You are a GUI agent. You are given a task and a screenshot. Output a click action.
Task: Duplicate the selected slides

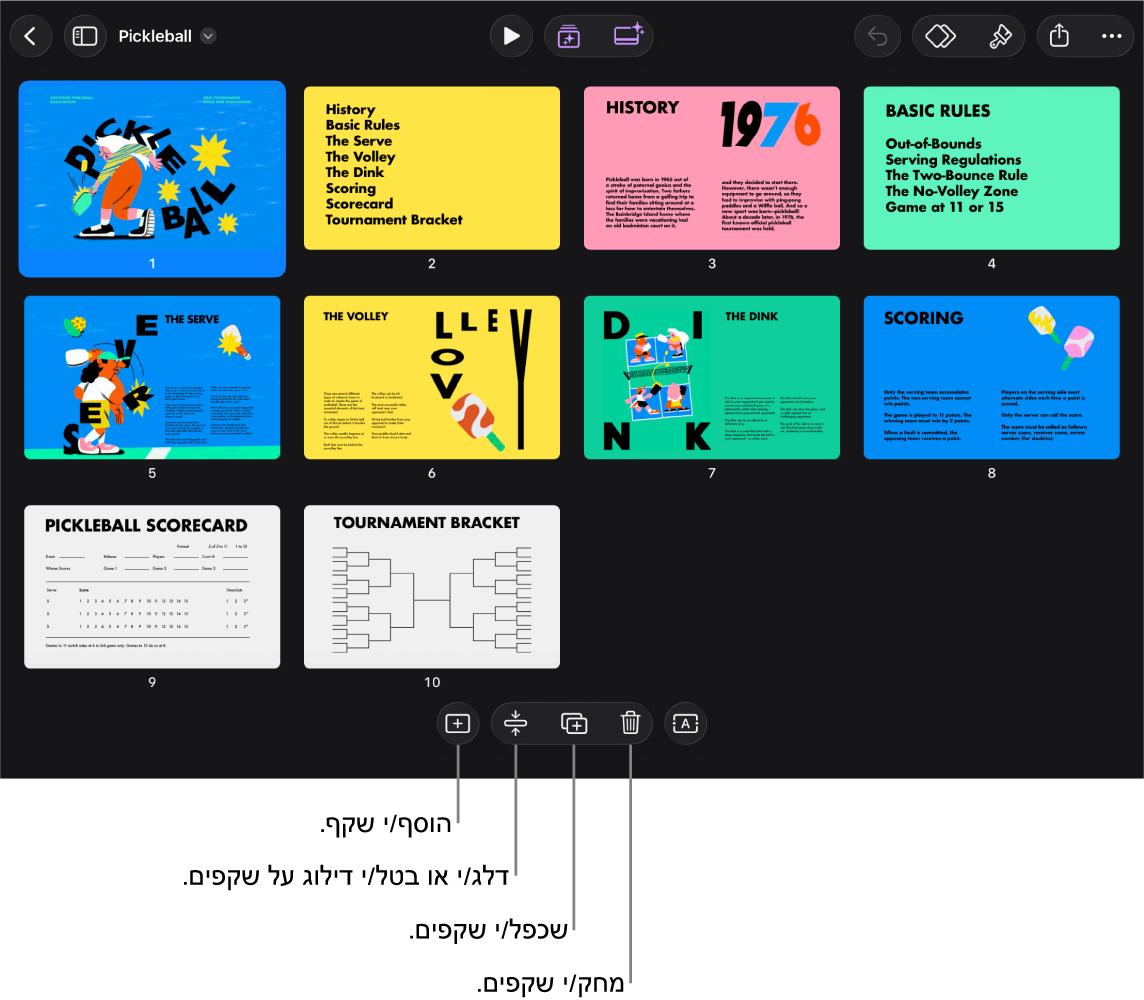(x=573, y=724)
